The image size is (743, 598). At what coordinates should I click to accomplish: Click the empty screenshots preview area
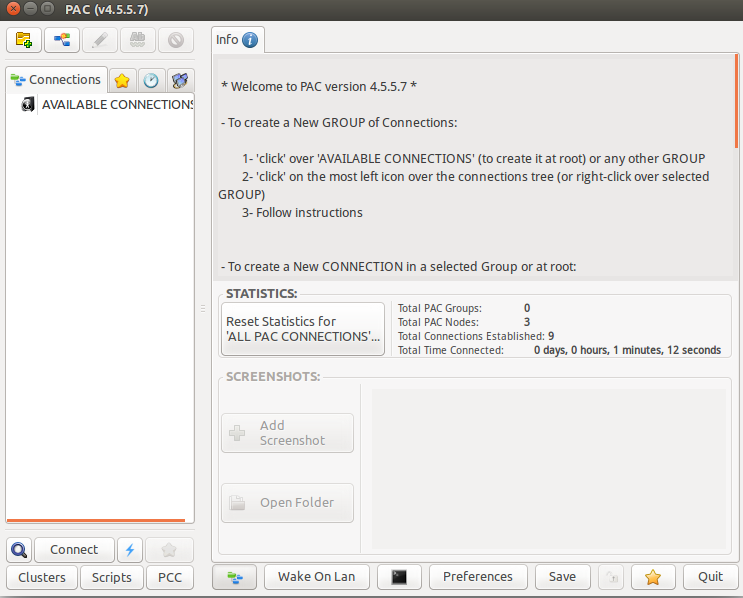coord(549,469)
